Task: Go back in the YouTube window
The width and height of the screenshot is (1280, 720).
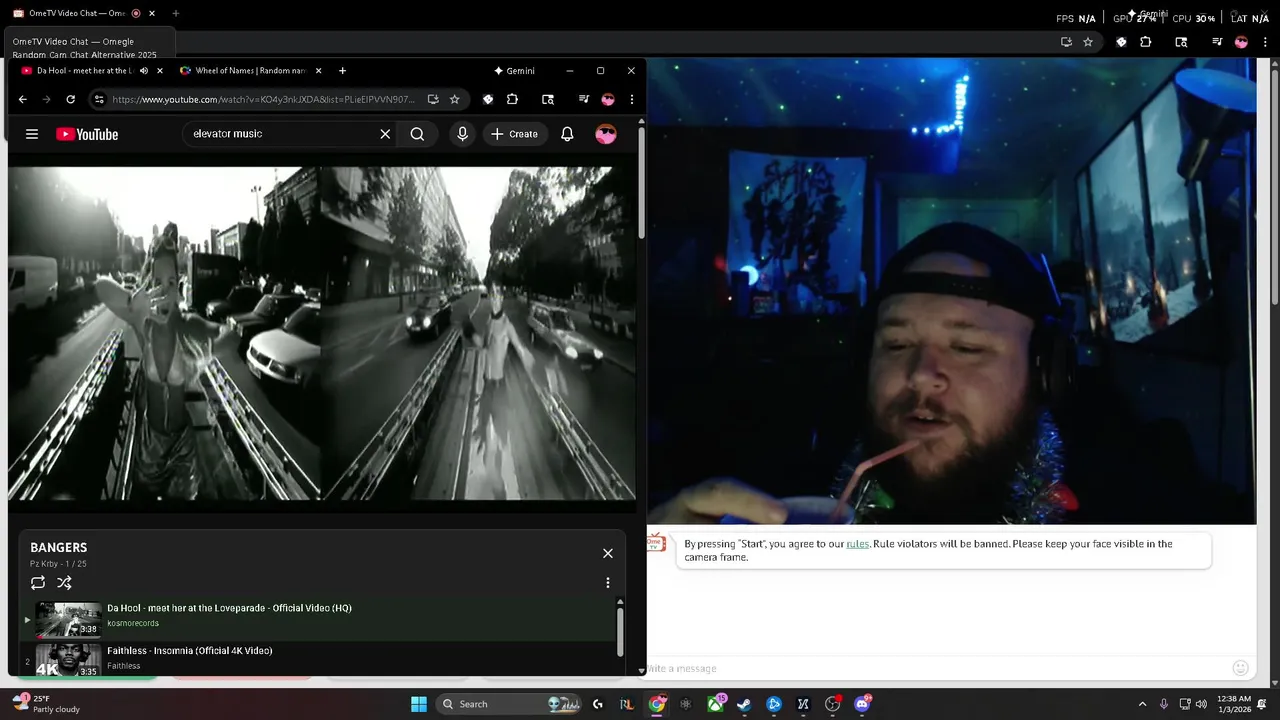Action: pos(23,99)
